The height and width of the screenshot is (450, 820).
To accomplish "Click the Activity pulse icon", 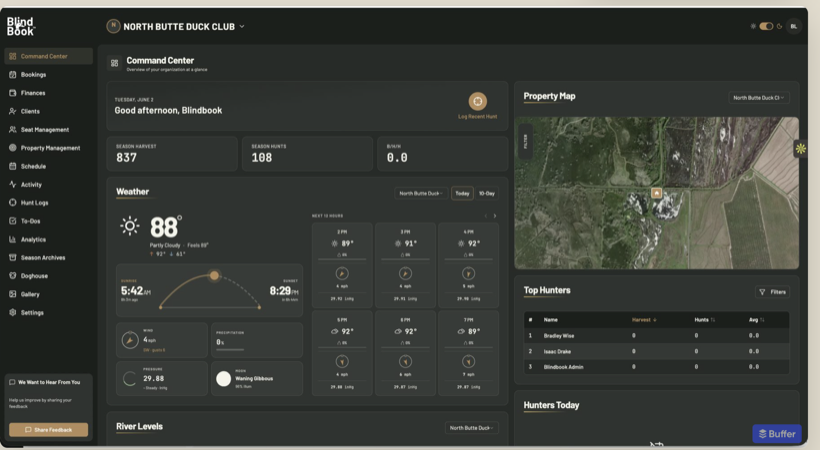I will click(x=13, y=184).
